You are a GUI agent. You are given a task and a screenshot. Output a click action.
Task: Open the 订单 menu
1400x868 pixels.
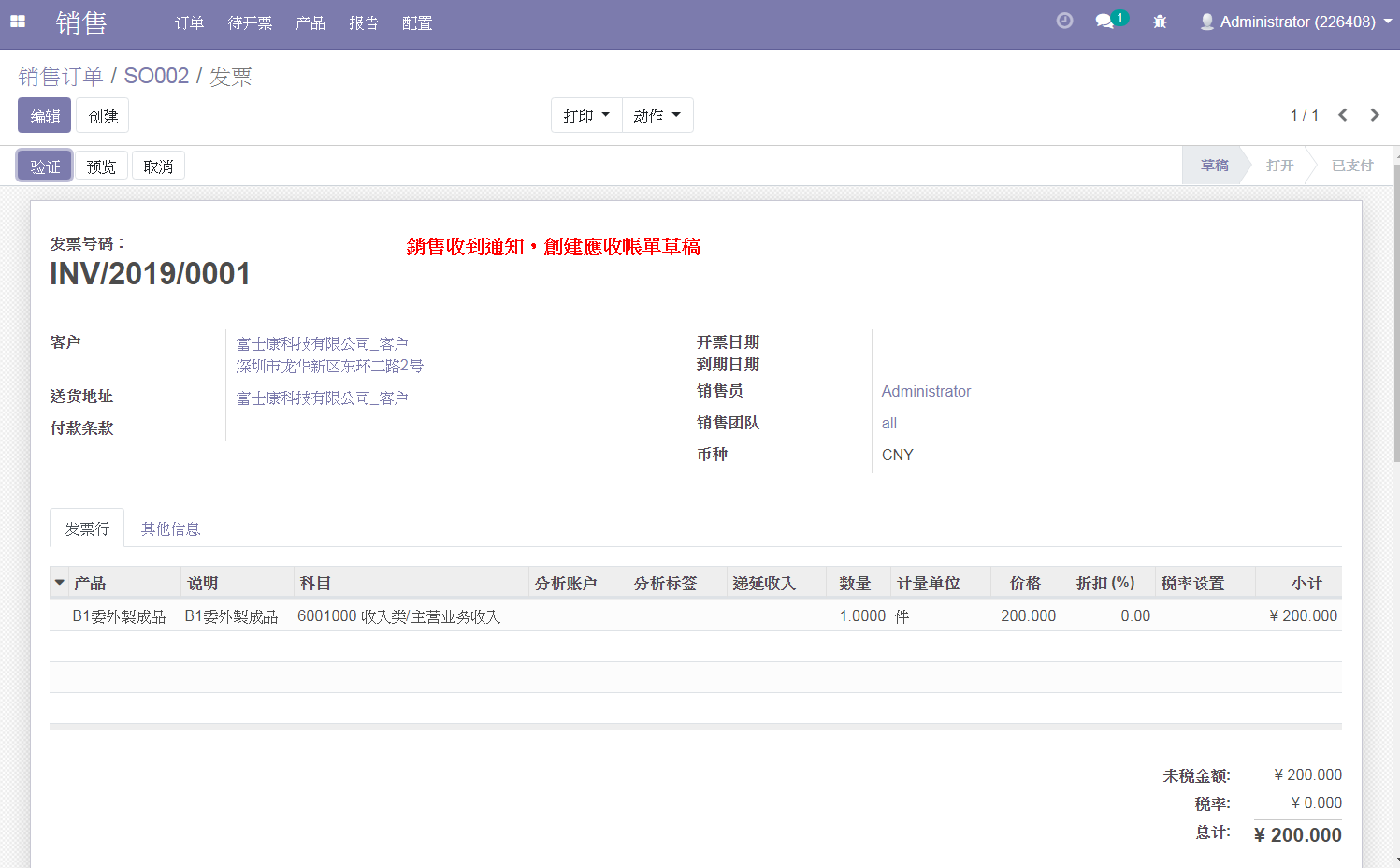click(x=189, y=23)
